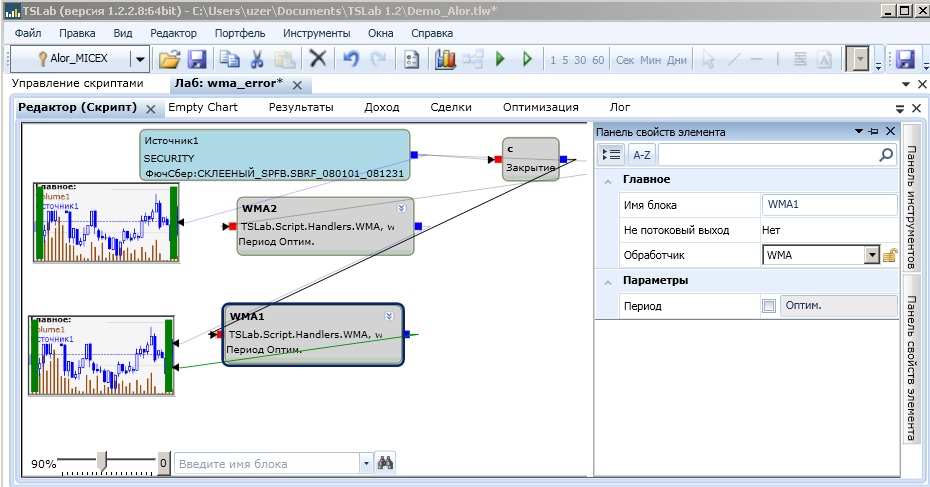The width and height of the screenshot is (930, 487).
Task: Collapse the Главное property section
Action: 607,179
